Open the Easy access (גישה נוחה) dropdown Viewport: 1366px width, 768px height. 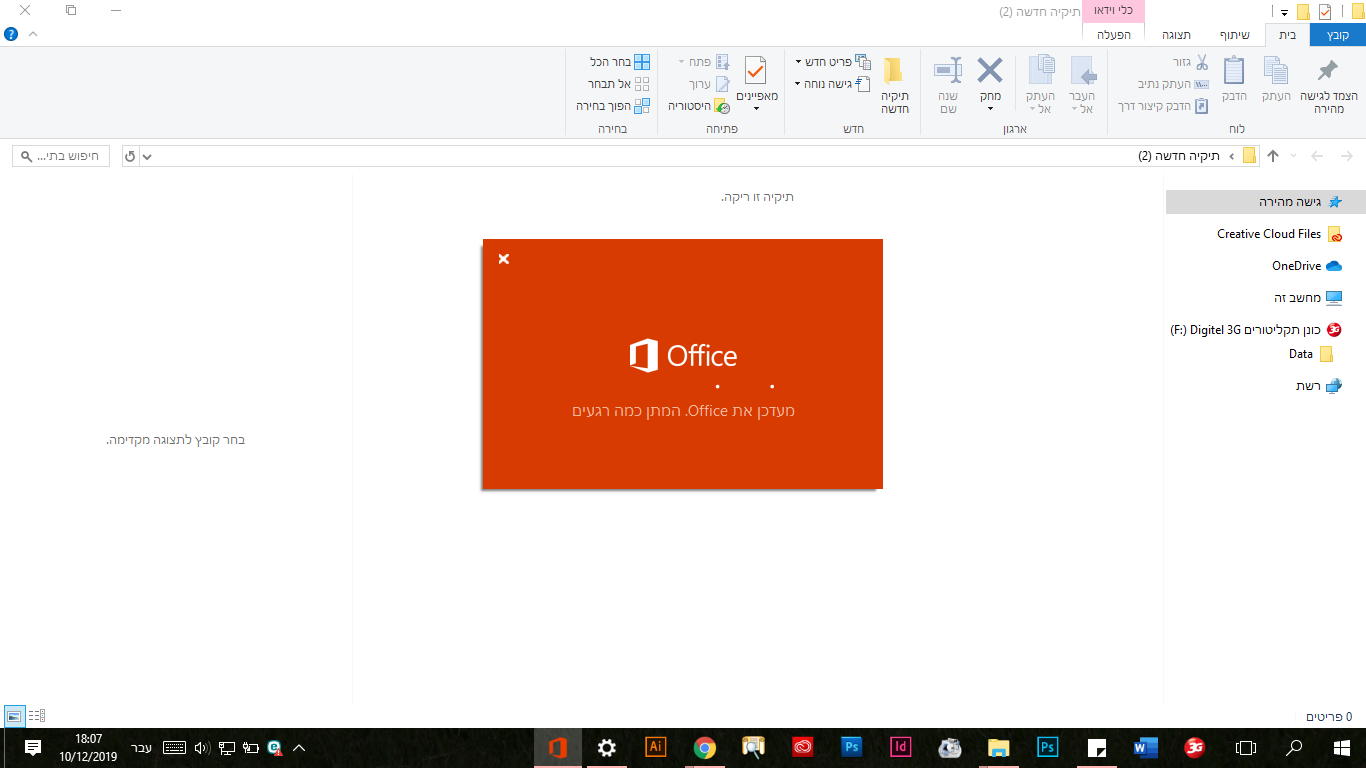[x=833, y=84]
